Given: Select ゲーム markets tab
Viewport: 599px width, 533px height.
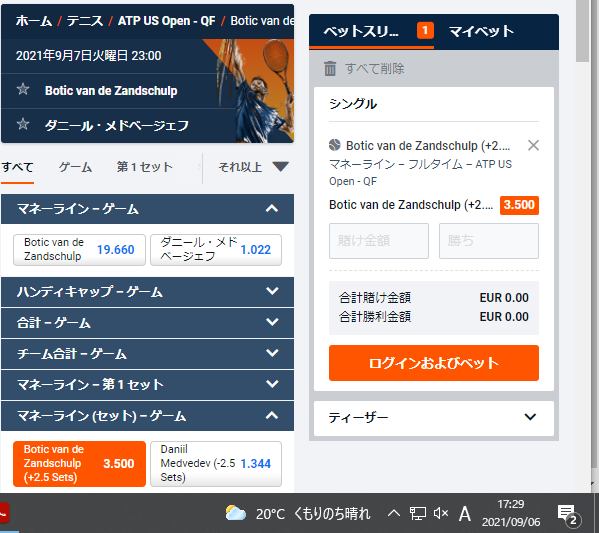Looking at the screenshot, I should (x=75, y=167).
